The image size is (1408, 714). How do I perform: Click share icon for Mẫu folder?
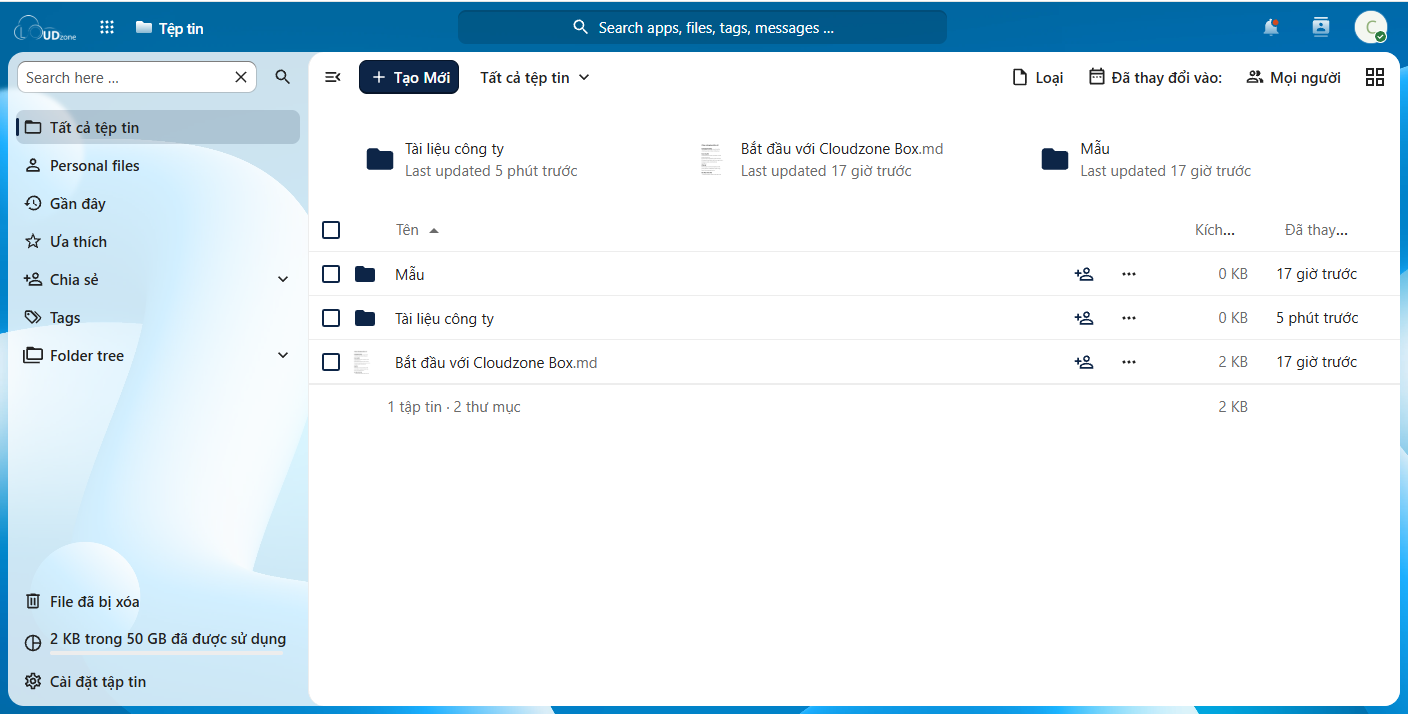click(1083, 274)
